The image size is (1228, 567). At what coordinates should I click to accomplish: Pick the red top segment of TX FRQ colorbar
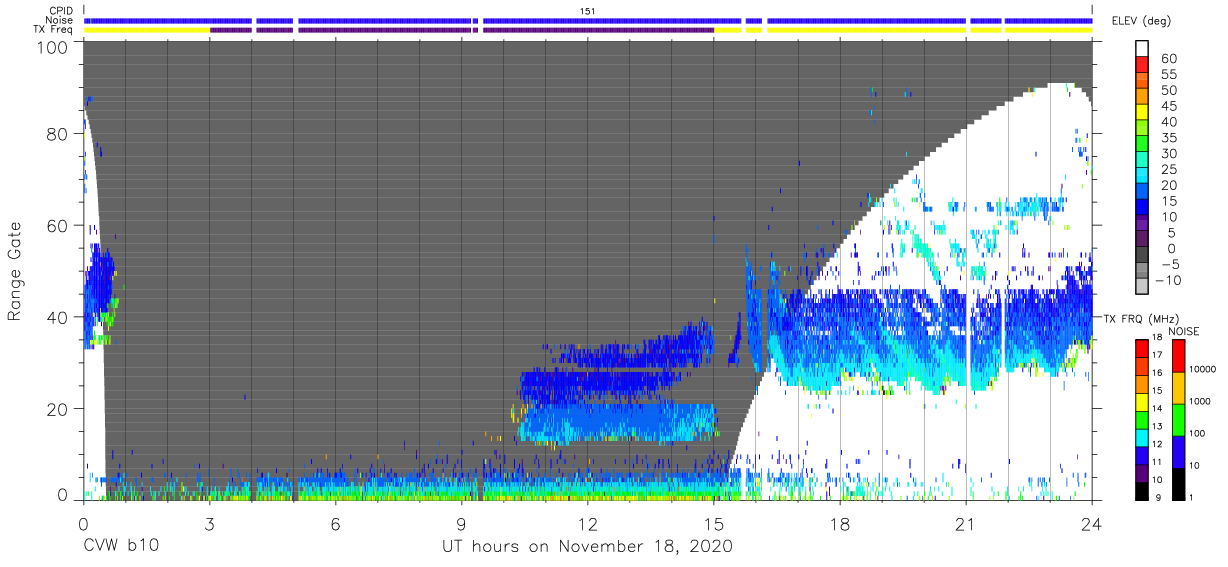(1143, 348)
